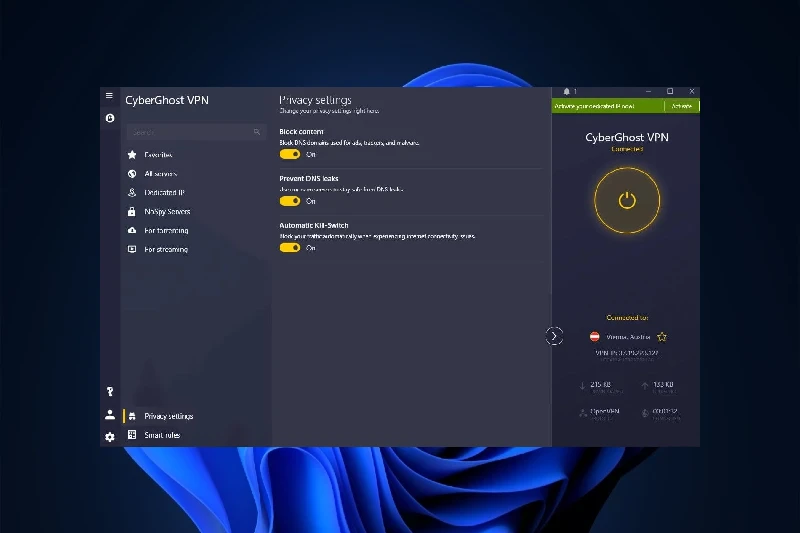Select Favorites in the sidebar

point(194,155)
